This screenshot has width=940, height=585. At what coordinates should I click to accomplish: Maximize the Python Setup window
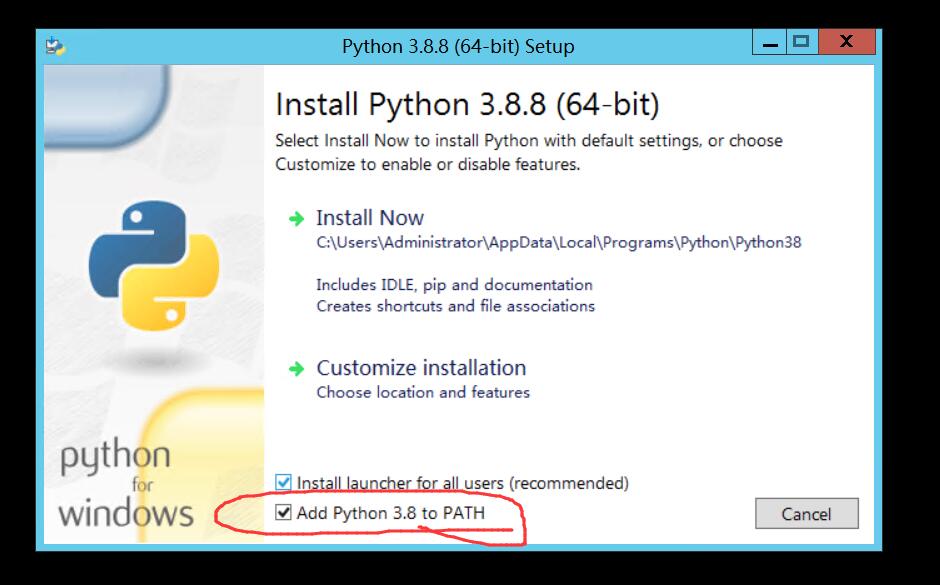(800, 42)
